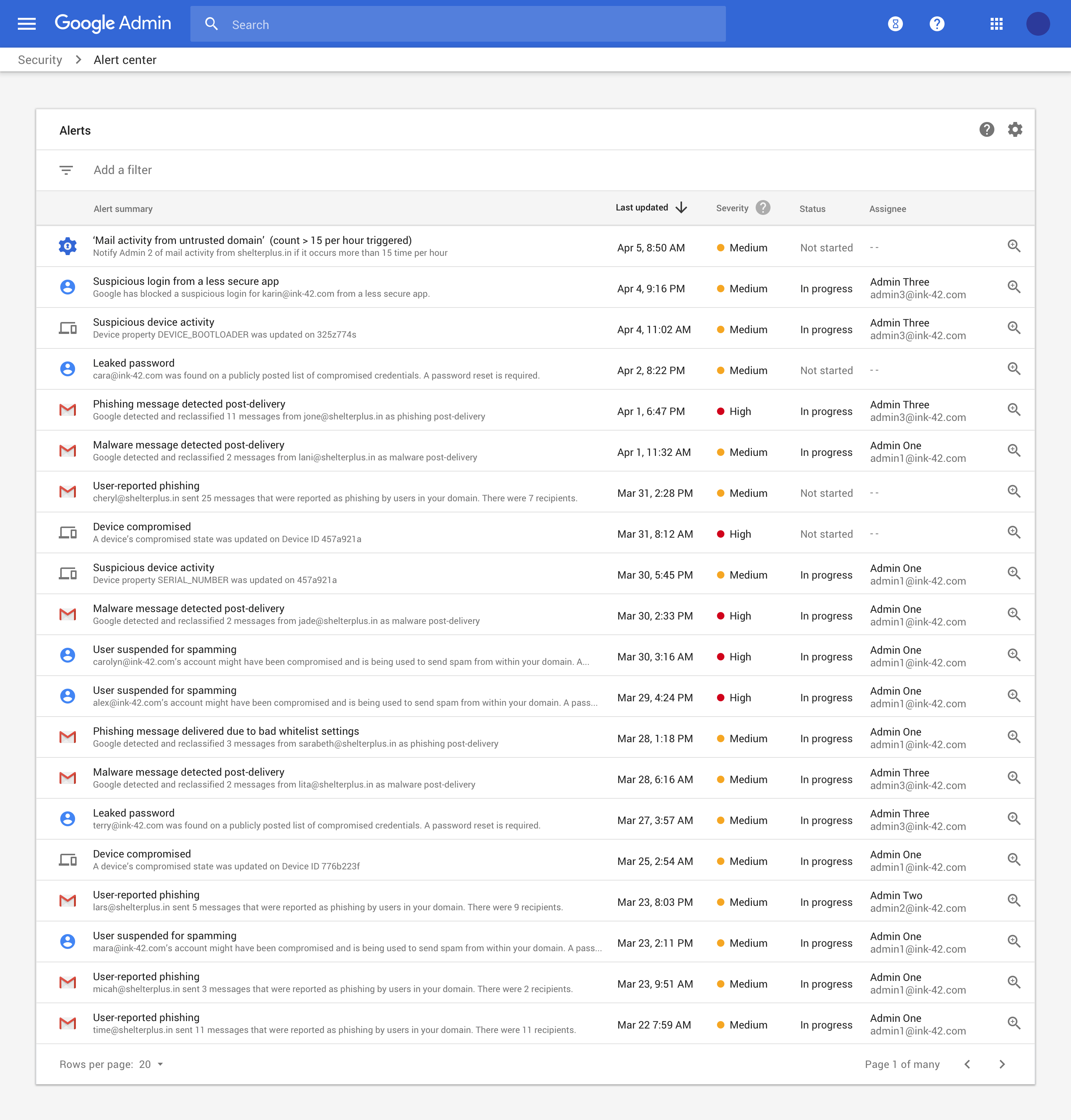Open the main hamburger menu
Viewport: 1071px width, 1120px height.
pos(27,24)
